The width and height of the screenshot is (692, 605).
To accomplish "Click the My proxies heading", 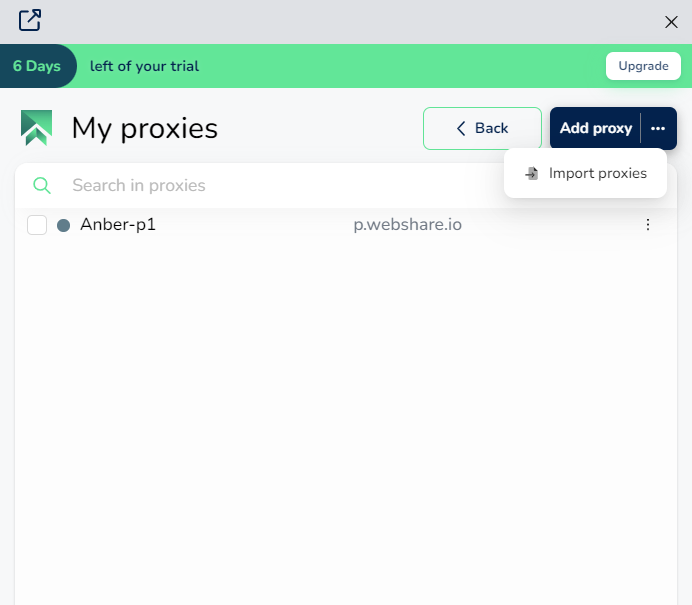I will click(x=145, y=128).
